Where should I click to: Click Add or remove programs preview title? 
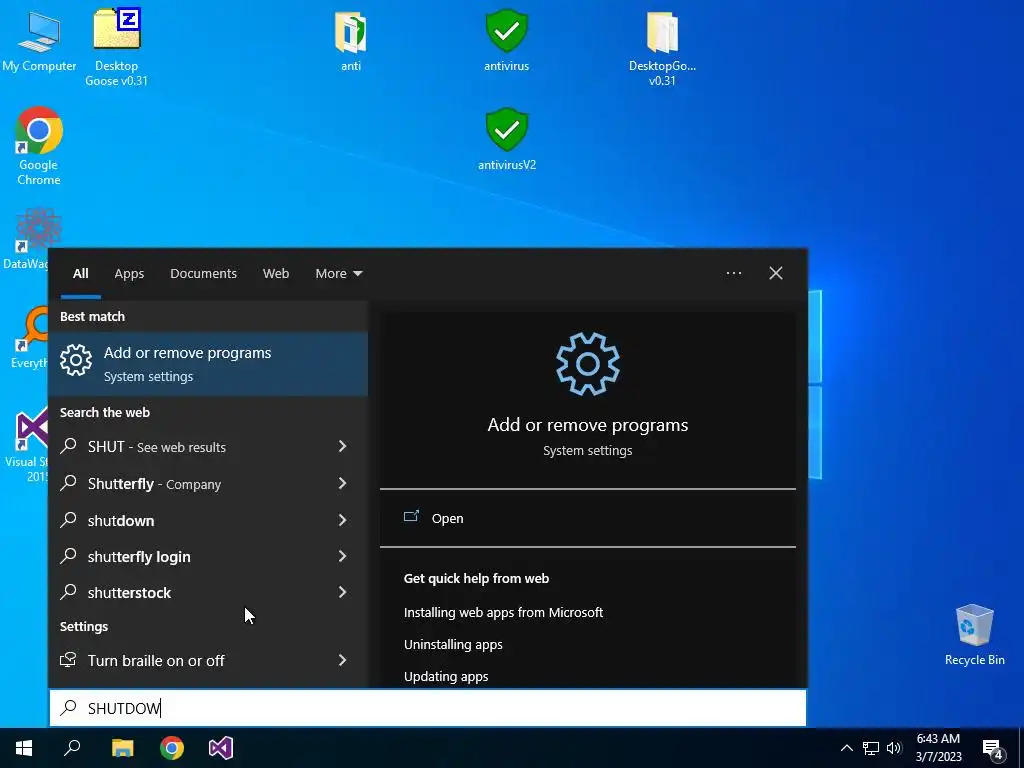(x=588, y=425)
